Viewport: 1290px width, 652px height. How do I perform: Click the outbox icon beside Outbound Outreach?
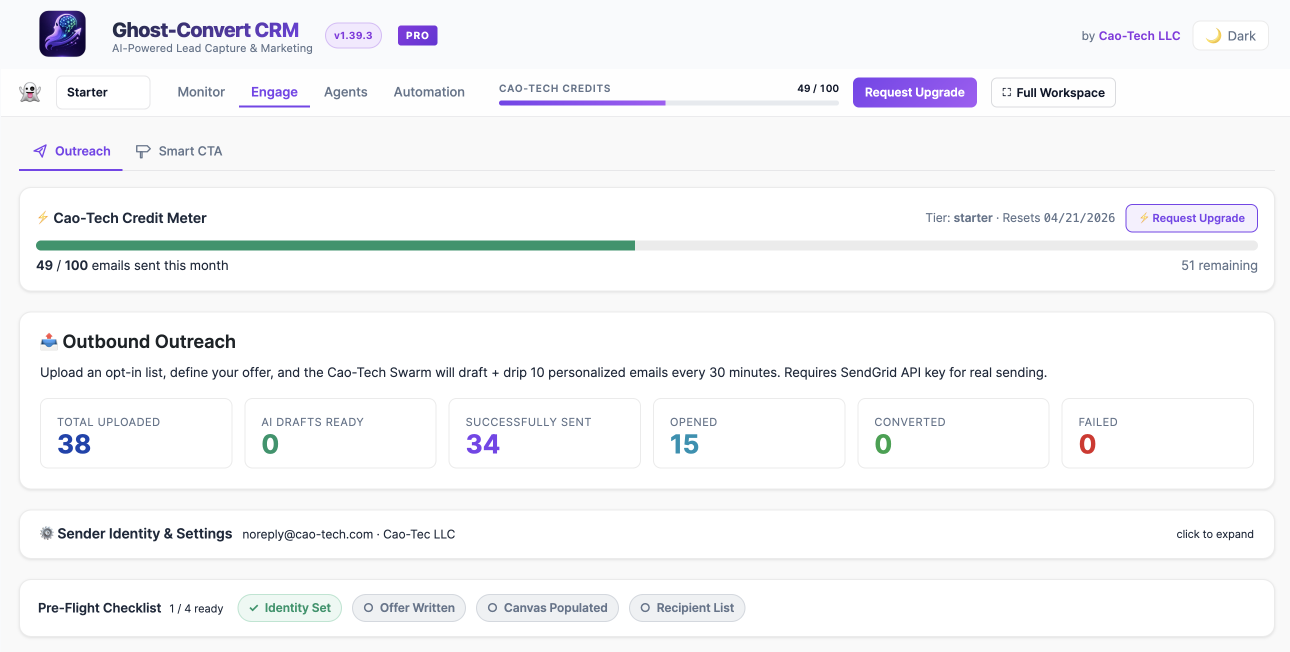(x=49, y=342)
